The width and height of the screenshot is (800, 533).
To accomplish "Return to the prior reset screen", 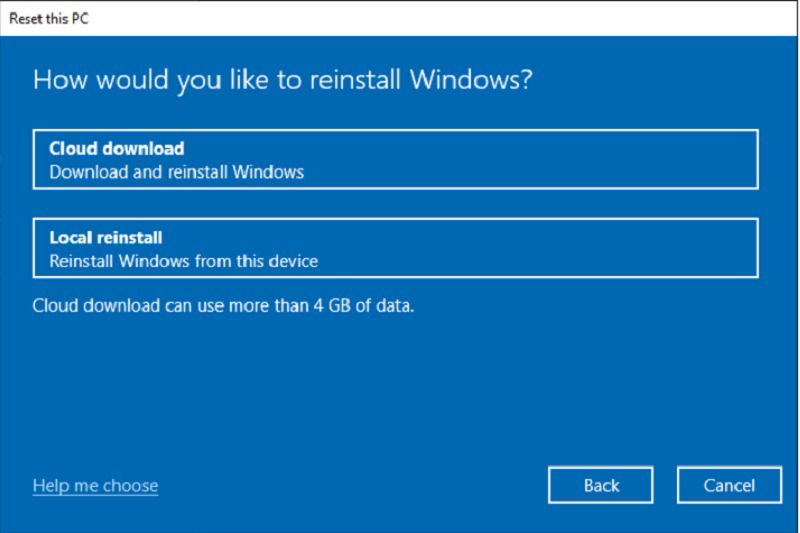I will [x=601, y=485].
